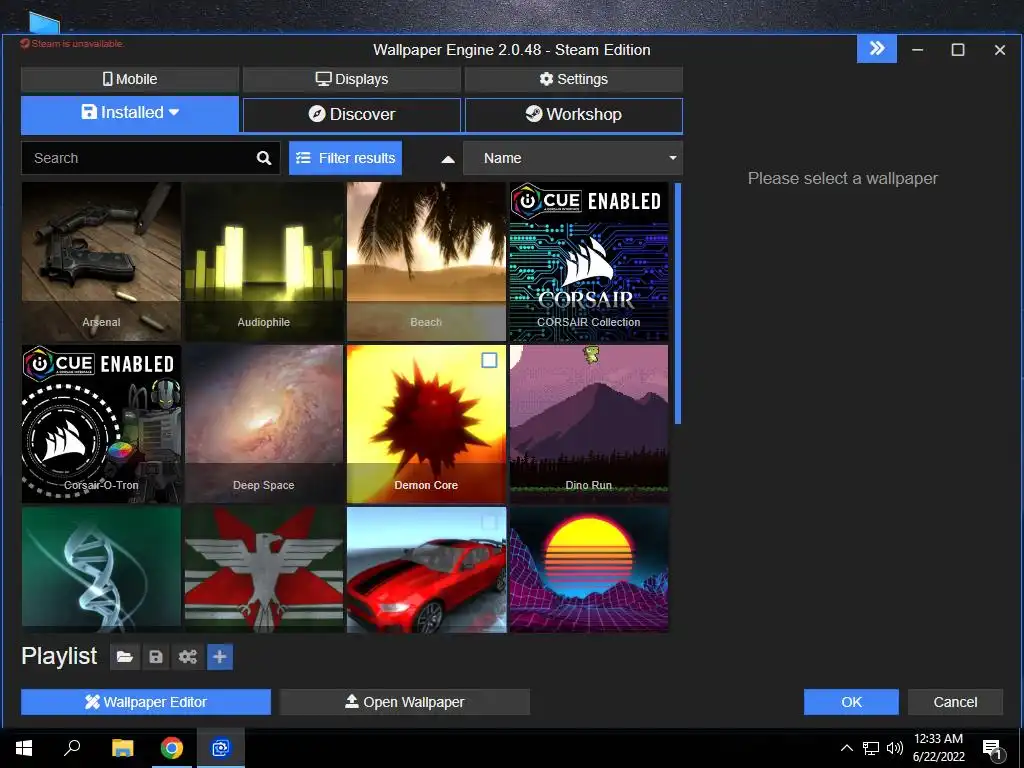Open the Name sort dropdown
Screen dimensions: 1024x768
pyautogui.click(x=573, y=158)
